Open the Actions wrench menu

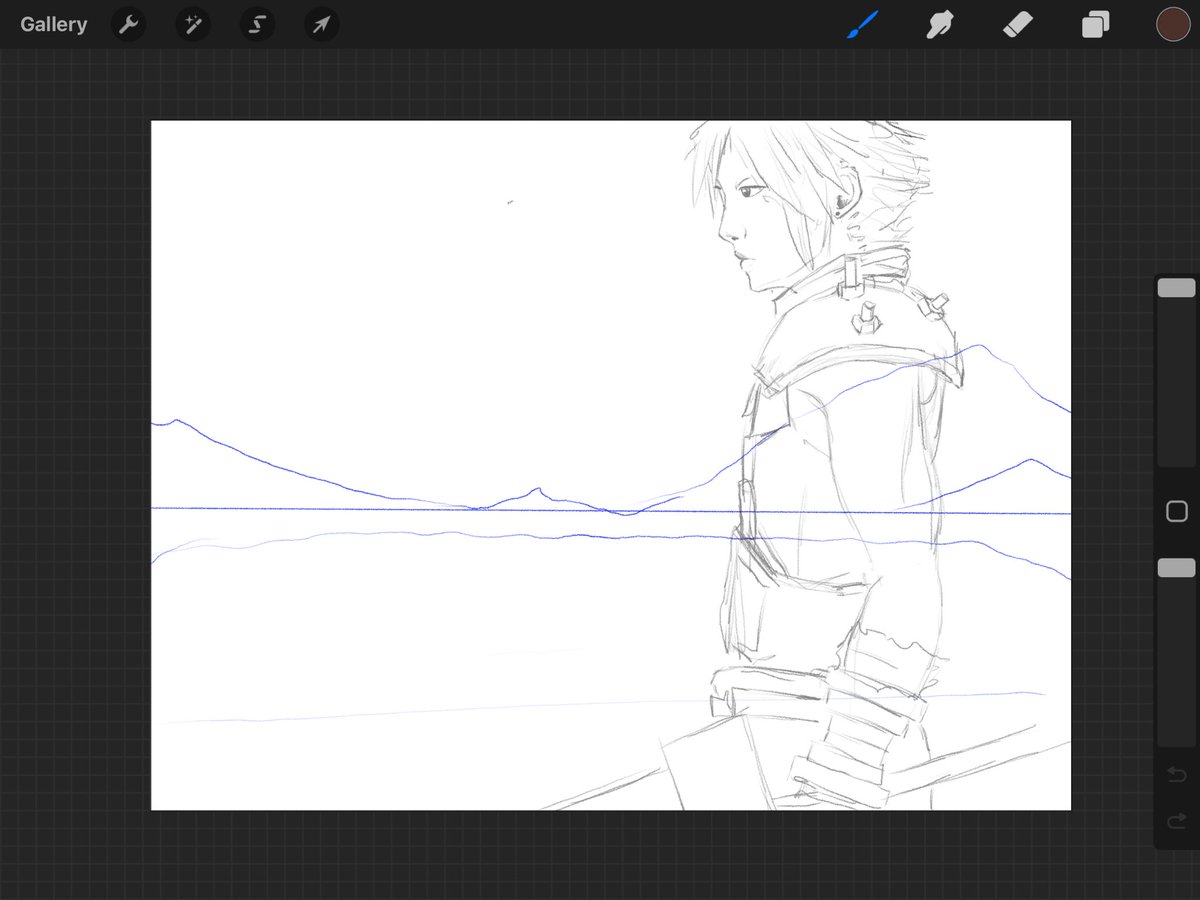[x=128, y=24]
